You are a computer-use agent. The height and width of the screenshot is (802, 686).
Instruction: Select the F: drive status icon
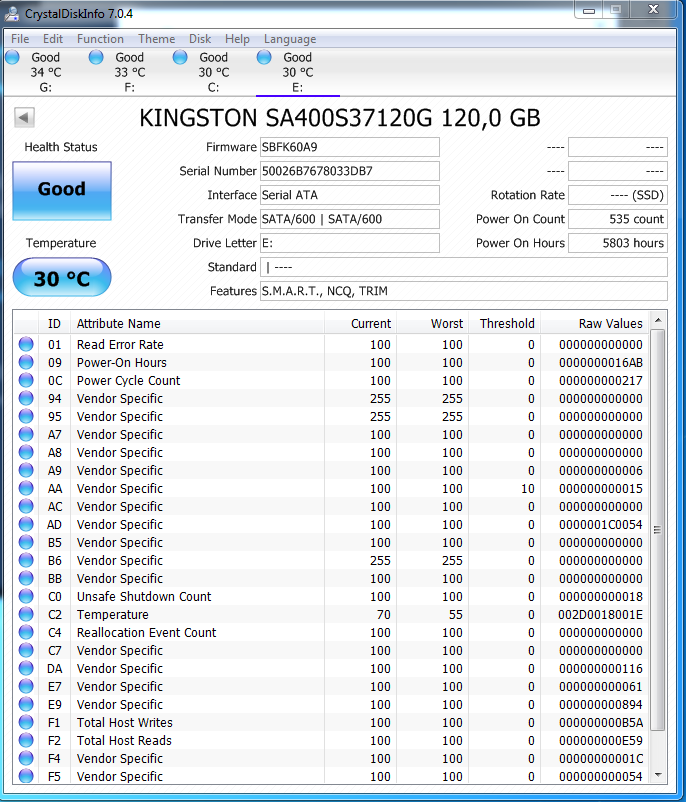point(96,58)
